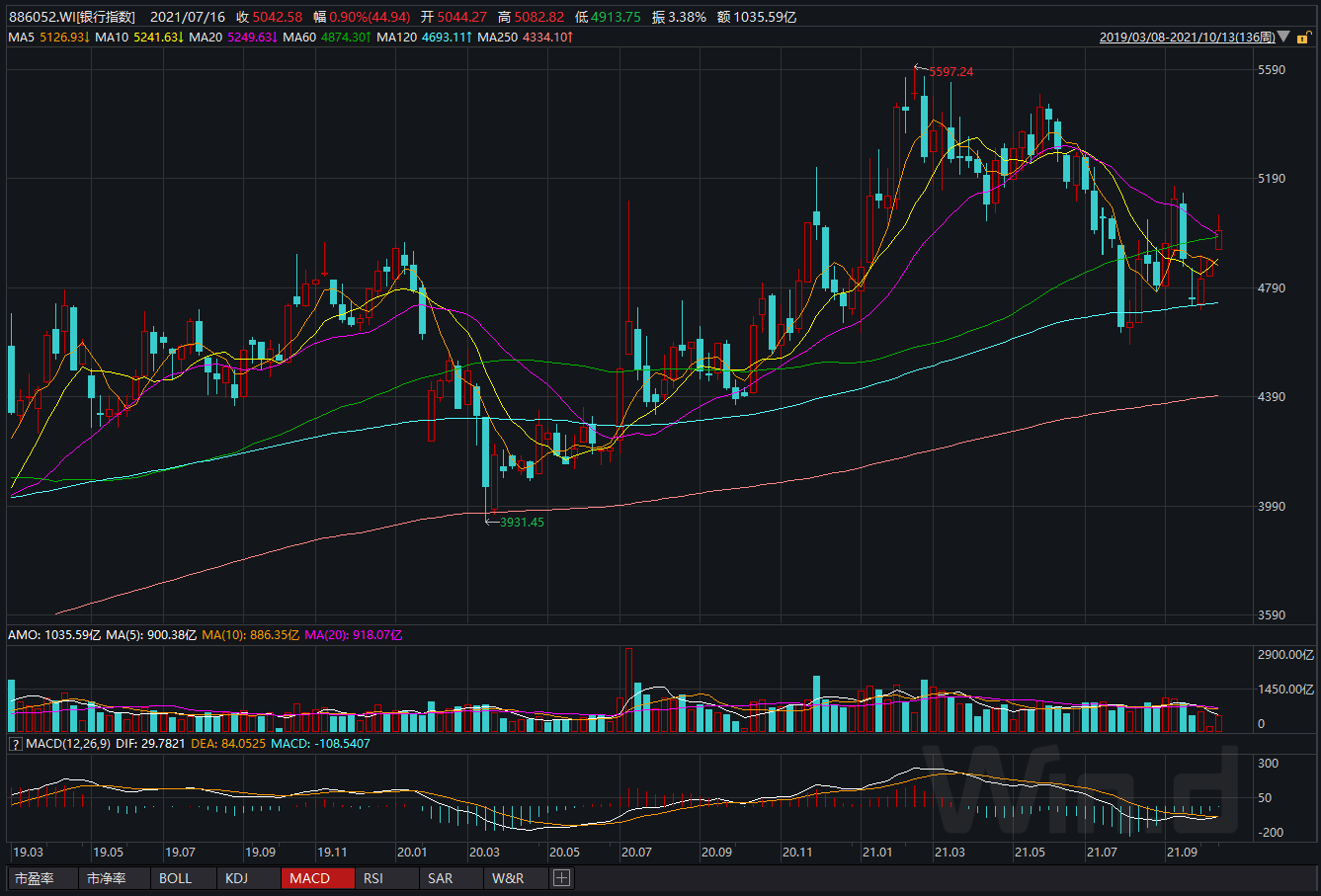The height and width of the screenshot is (896, 1321).
Task: Click the DEA: 84.0525 value
Action: pyautogui.click(x=226, y=743)
